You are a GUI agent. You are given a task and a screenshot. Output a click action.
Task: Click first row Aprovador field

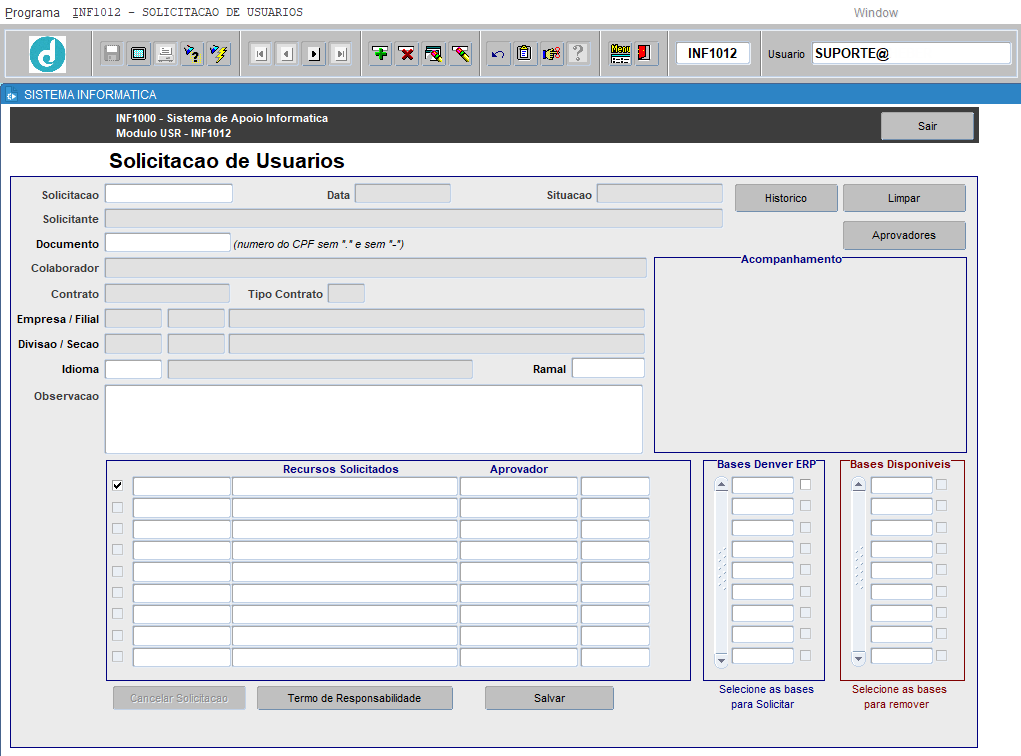(x=518, y=486)
